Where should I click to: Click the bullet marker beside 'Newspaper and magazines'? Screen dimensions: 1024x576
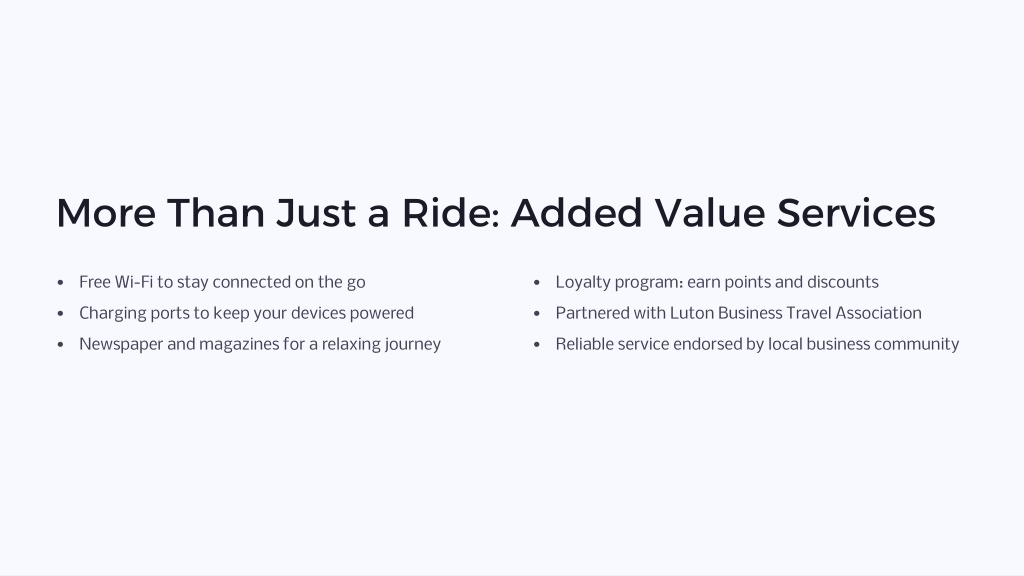61,345
